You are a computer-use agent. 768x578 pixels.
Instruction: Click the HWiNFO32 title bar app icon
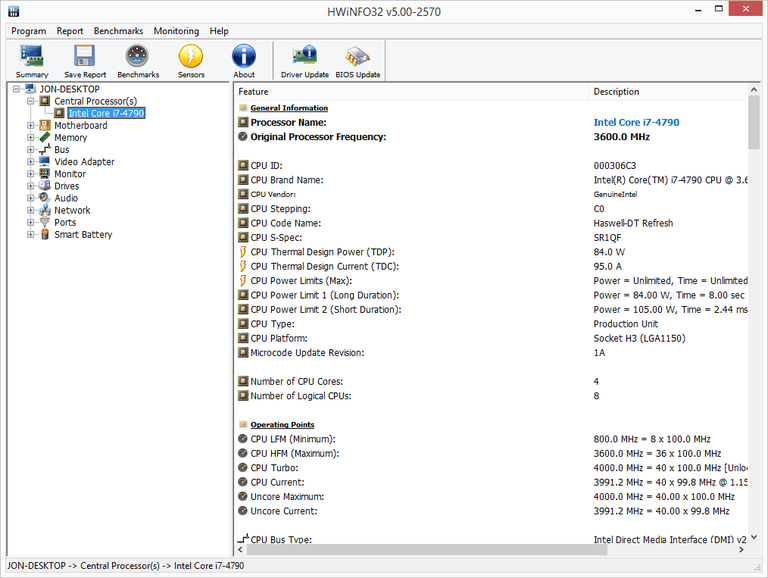coord(13,11)
